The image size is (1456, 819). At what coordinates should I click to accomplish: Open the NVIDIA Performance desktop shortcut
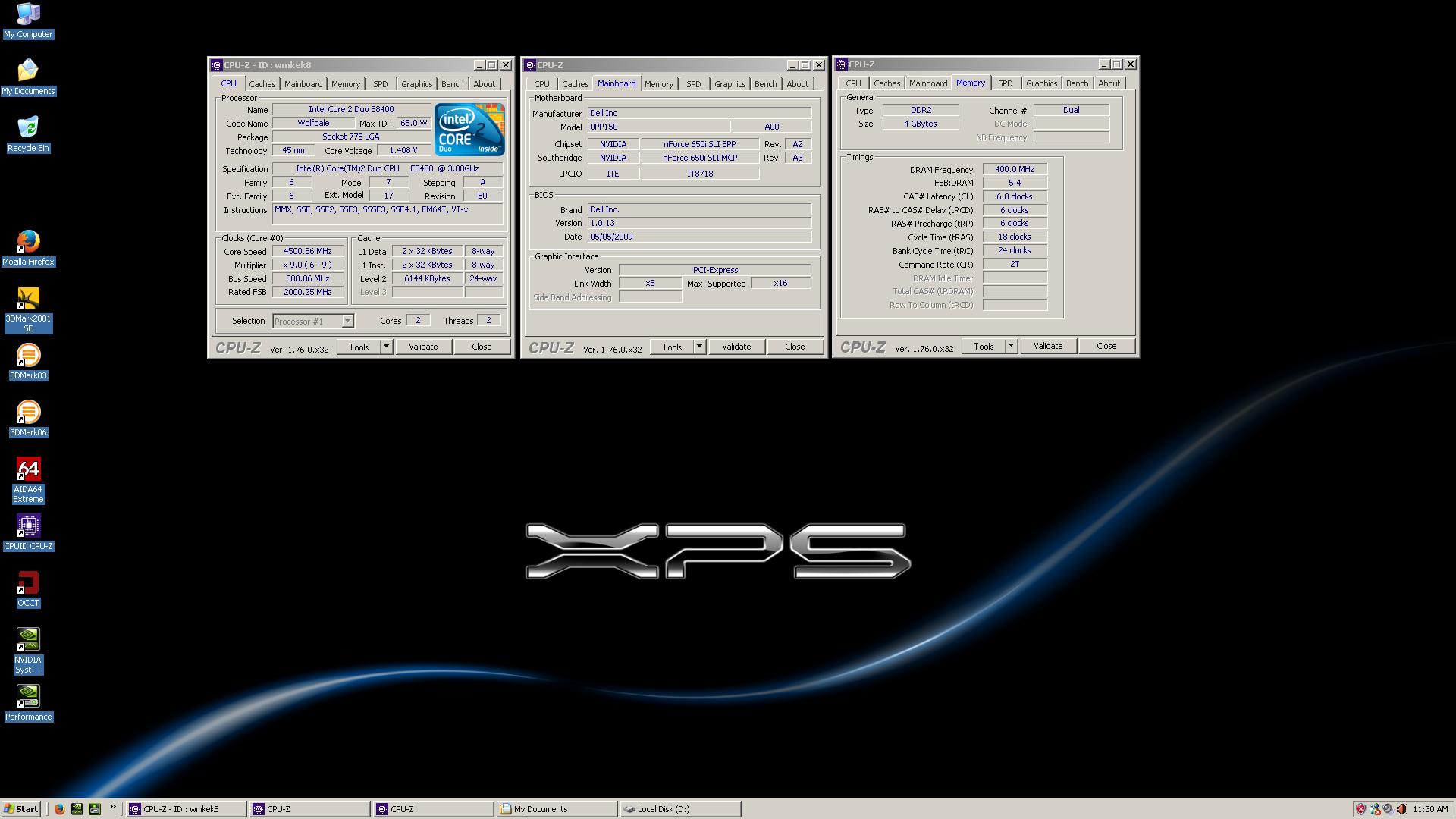[28, 703]
